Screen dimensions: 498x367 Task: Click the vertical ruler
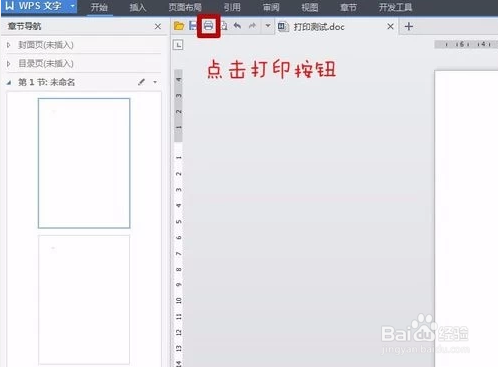pos(179,218)
